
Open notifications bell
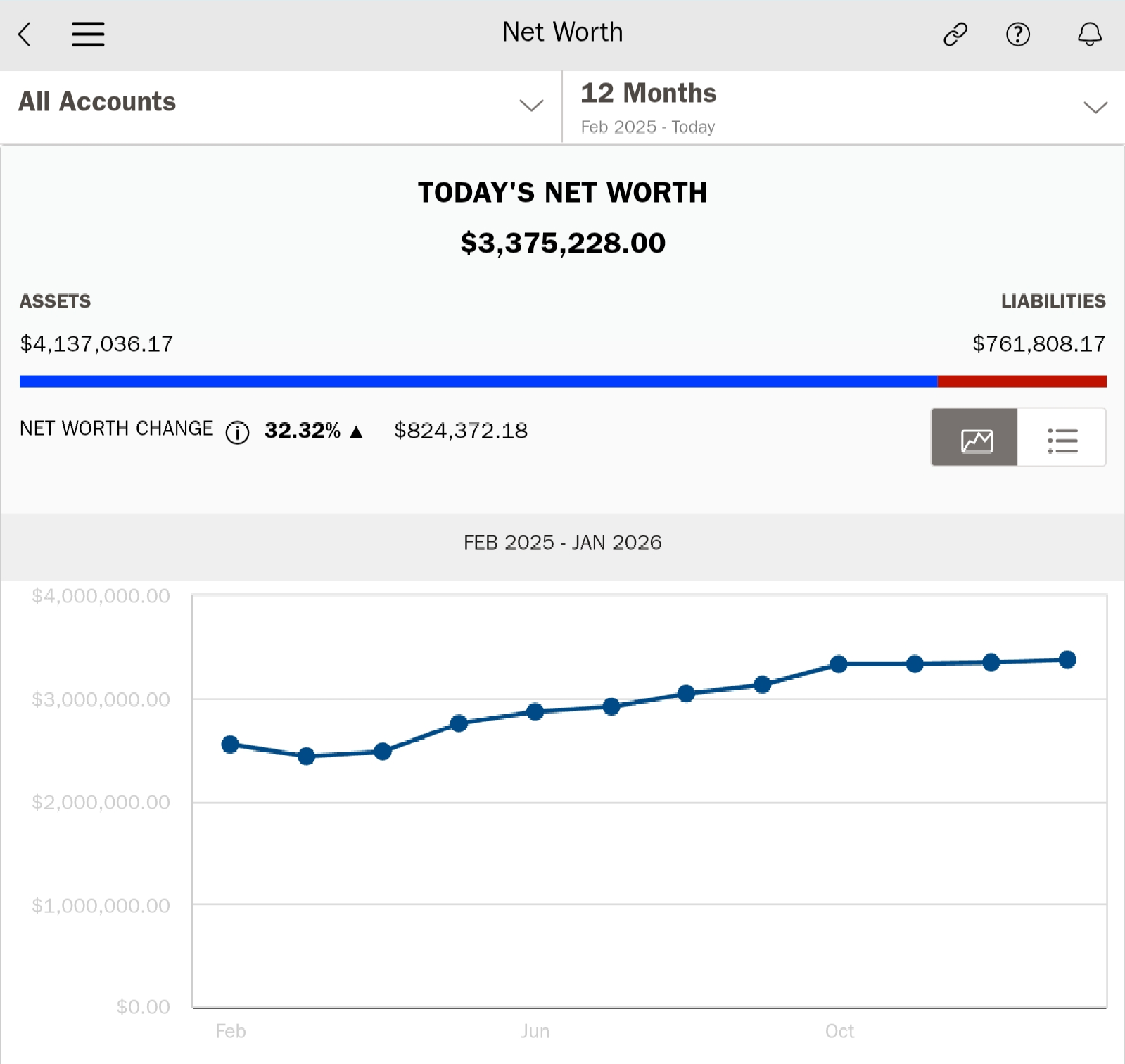(x=1090, y=34)
